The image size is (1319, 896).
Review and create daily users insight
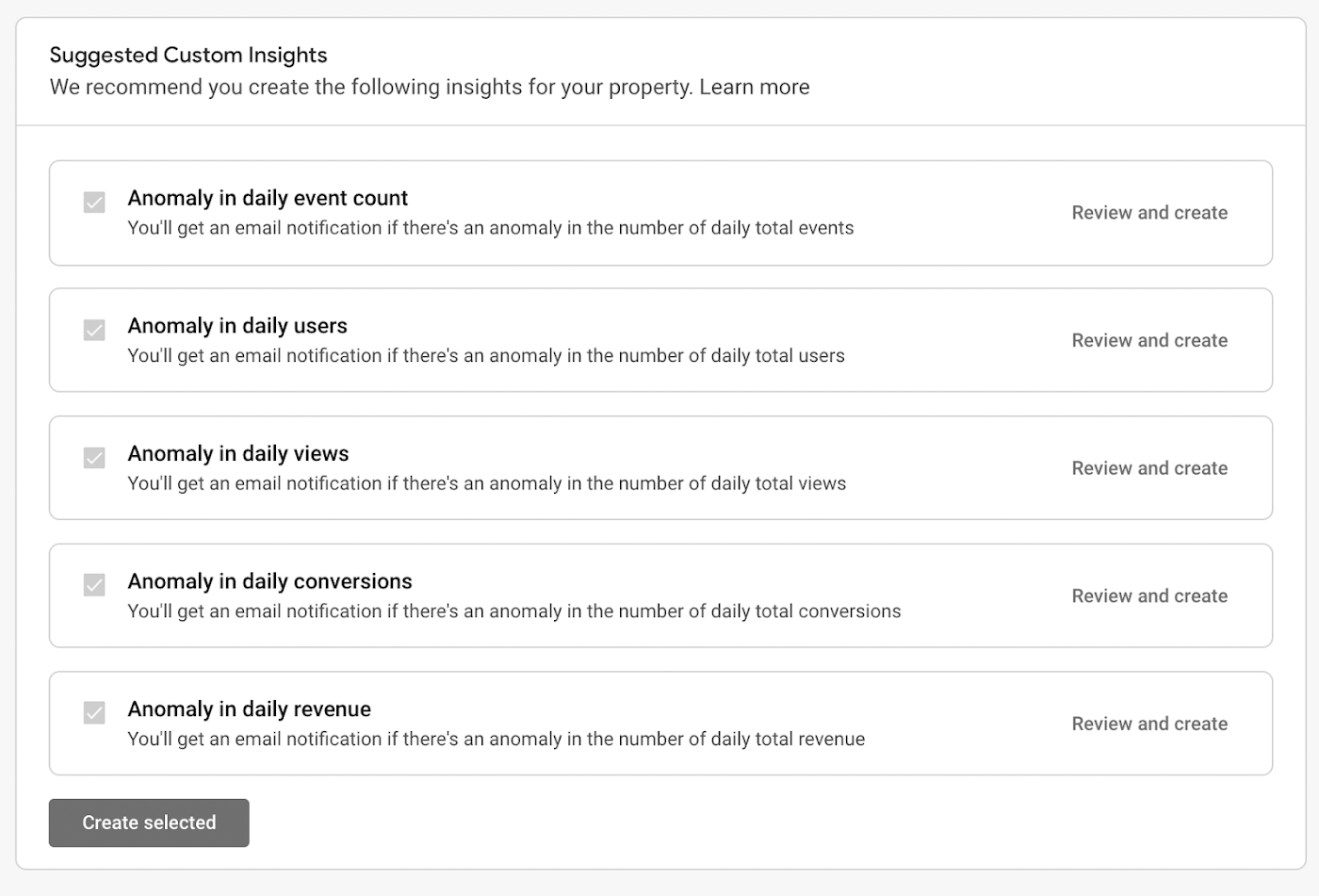pos(1149,340)
